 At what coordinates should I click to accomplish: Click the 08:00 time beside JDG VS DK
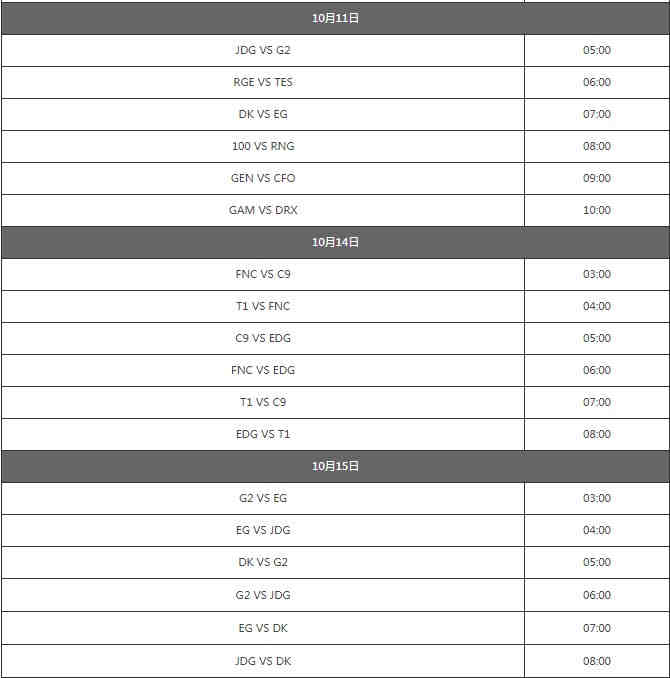pos(596,661)
